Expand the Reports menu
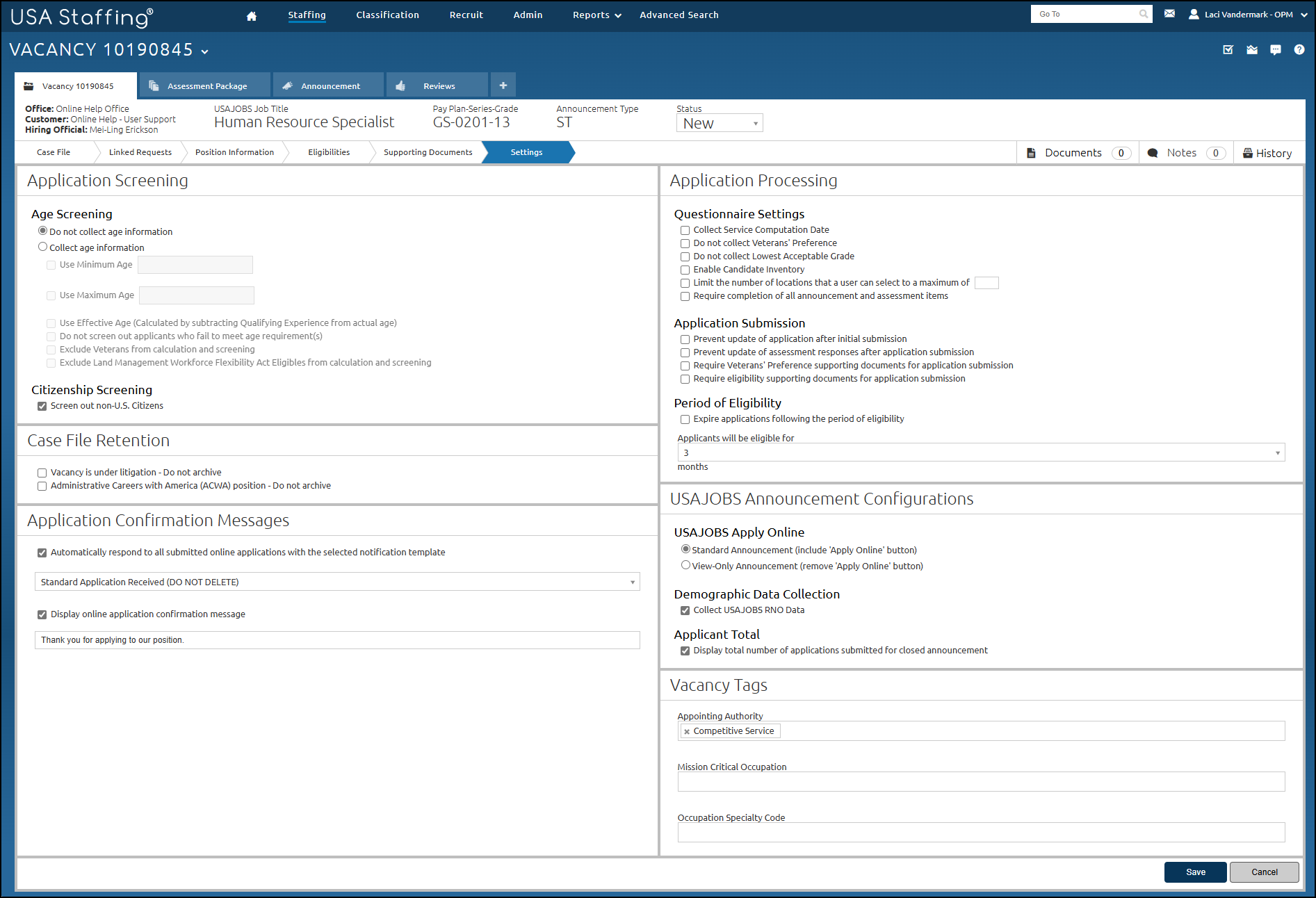Image resolution: width=1316 pixels, height=898 pixels. click(x=596, y=15)
